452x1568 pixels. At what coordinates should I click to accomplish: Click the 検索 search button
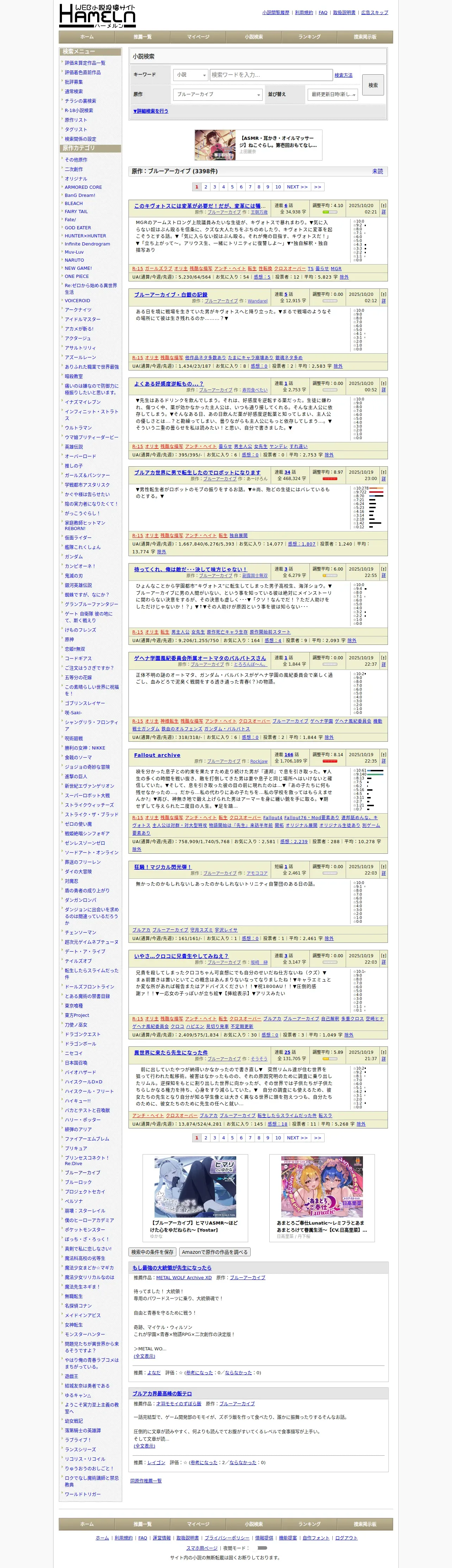coord(373,85)
